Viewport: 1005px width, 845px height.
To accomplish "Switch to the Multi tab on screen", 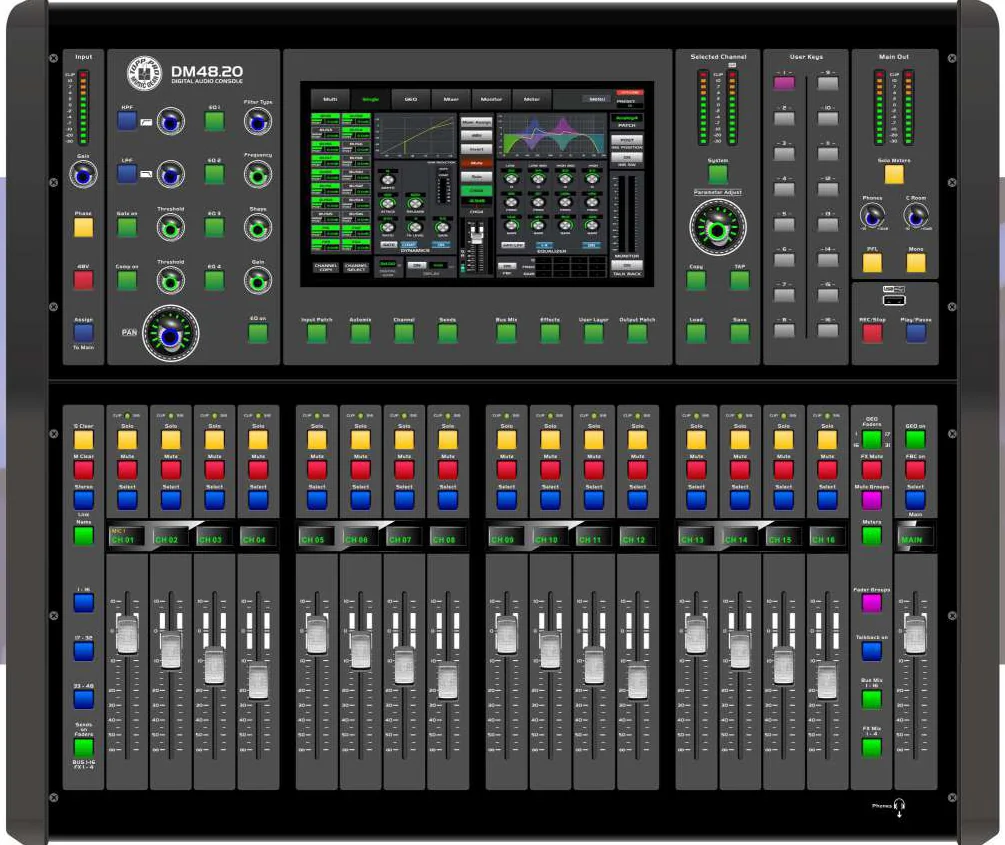I will [330, 99].
